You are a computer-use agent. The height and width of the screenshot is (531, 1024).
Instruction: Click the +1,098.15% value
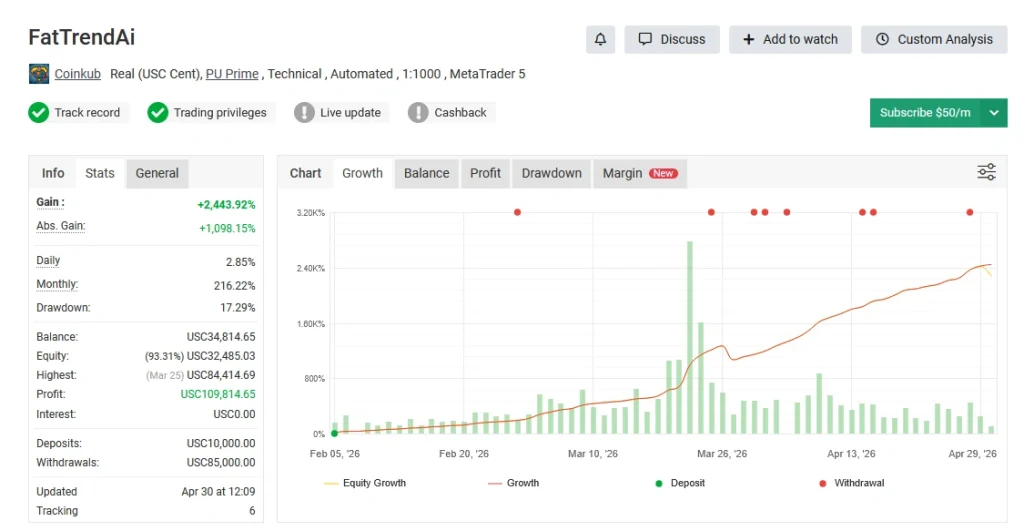227,228
